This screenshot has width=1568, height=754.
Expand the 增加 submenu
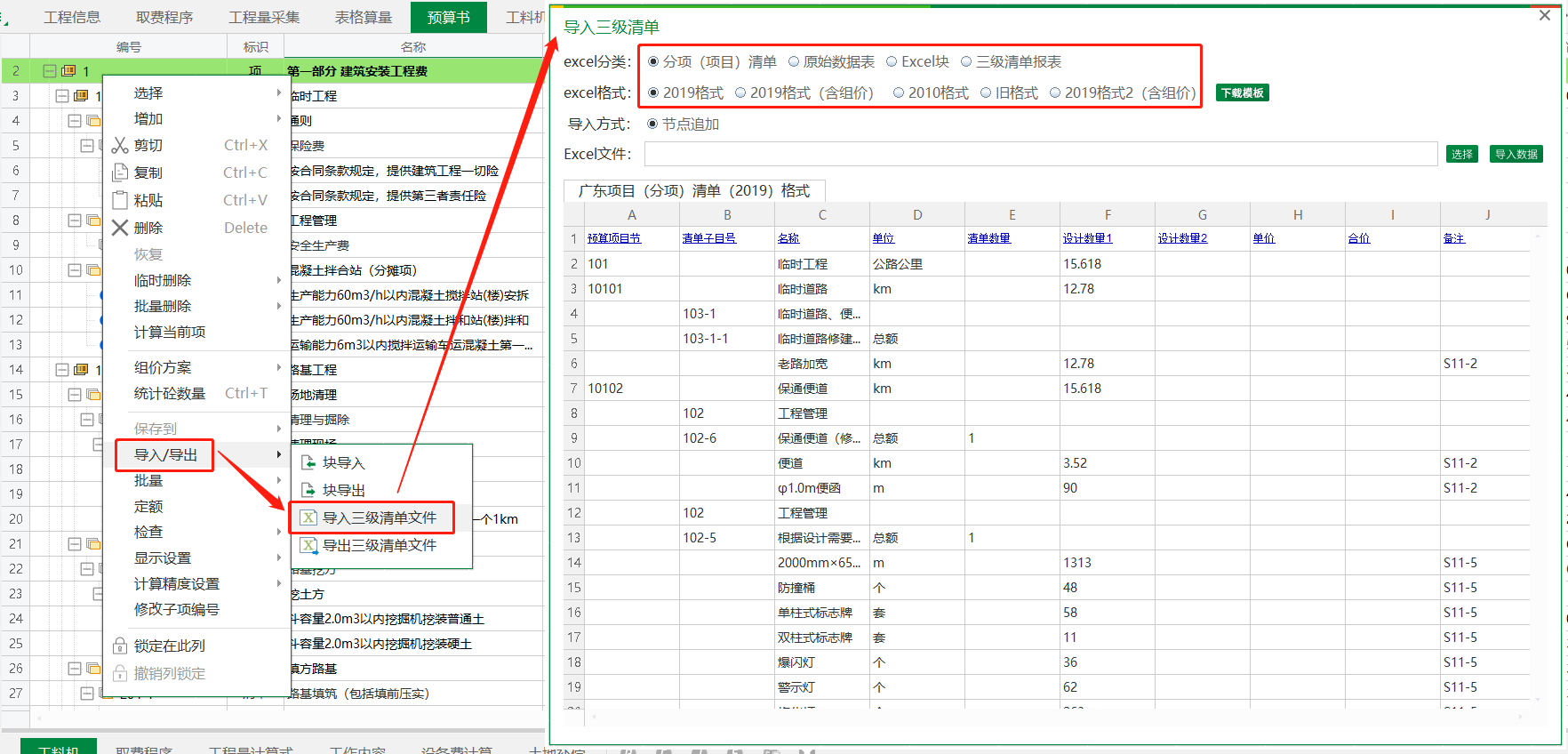(x=196, y=118)
